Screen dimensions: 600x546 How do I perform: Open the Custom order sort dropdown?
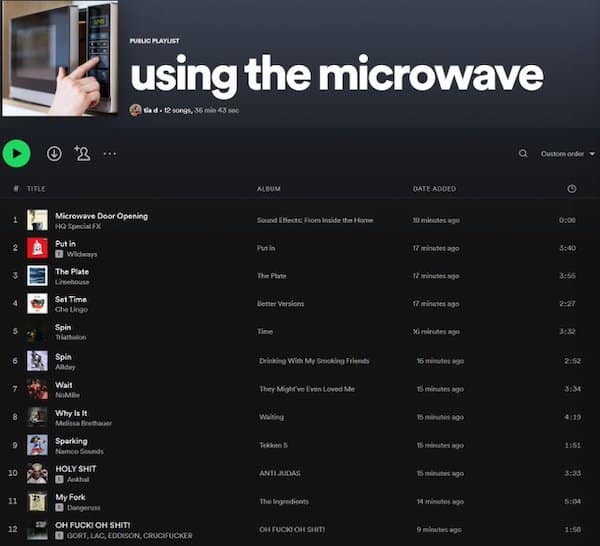[x=567, y=154]
